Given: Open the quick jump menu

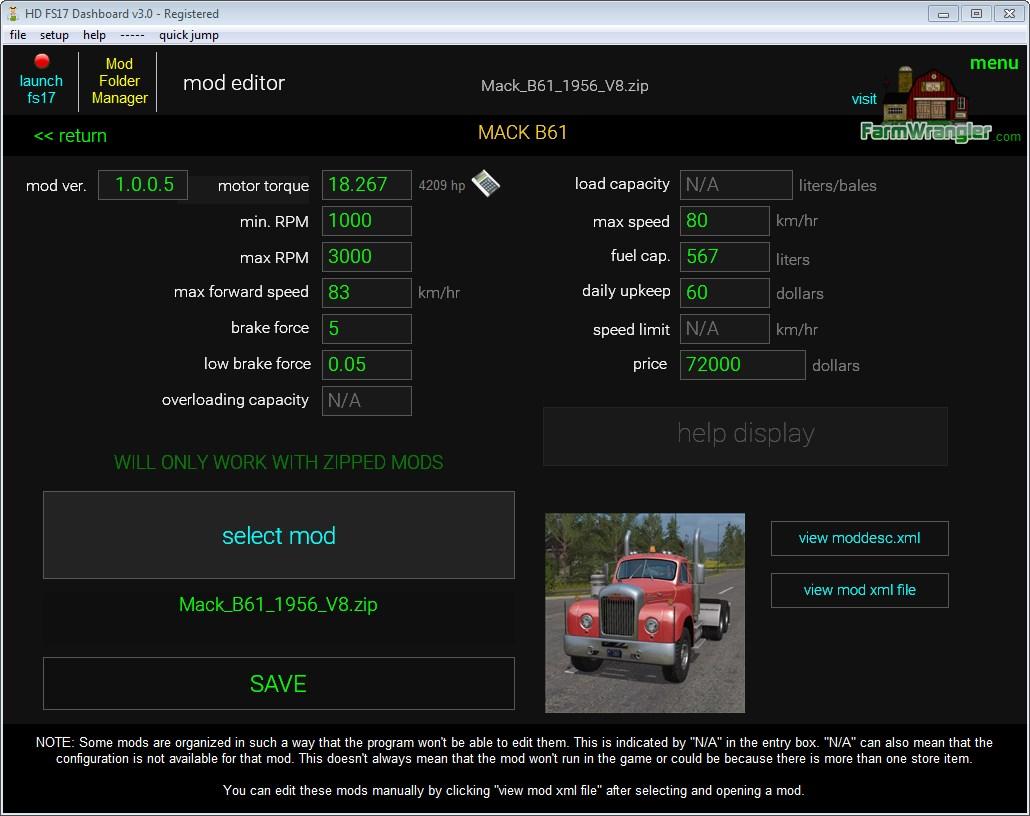Looking at the screenshot, I should coord(188,35).
